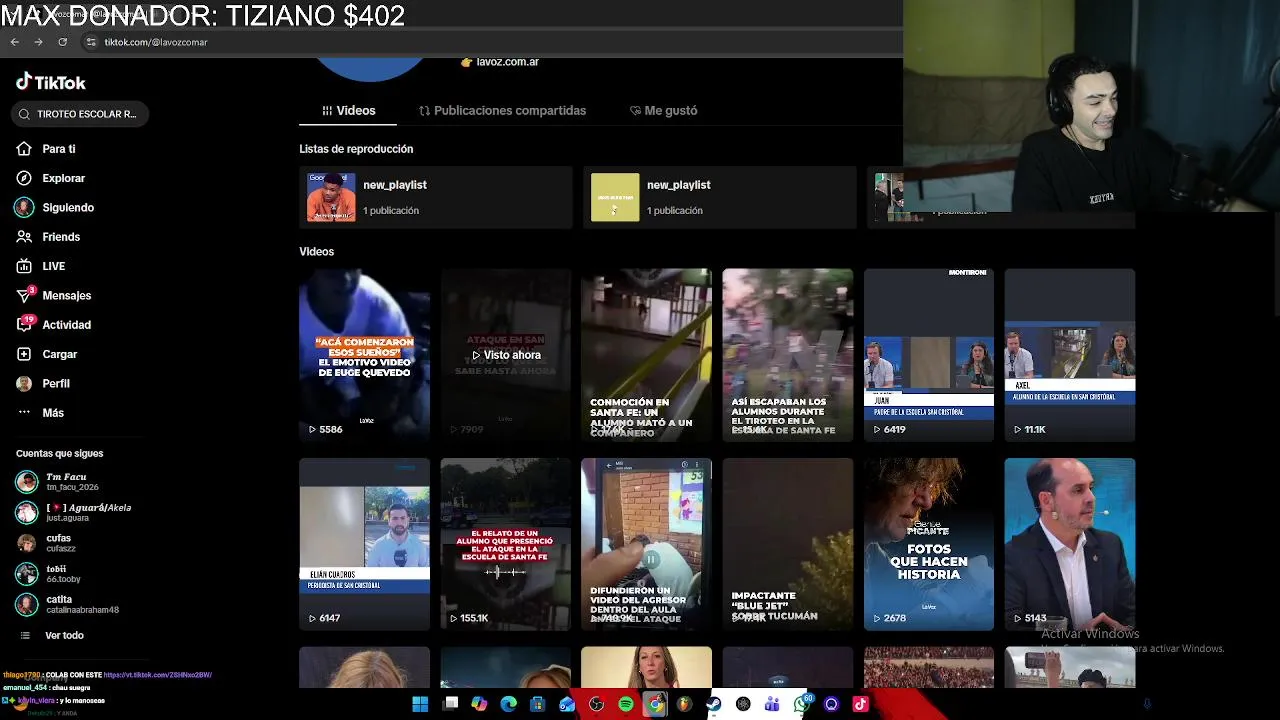The height and width of the screenshot is (720, 1280).
Task: Click the browser address bar URL
Action: pyautogui.click(x=156, y=42)
